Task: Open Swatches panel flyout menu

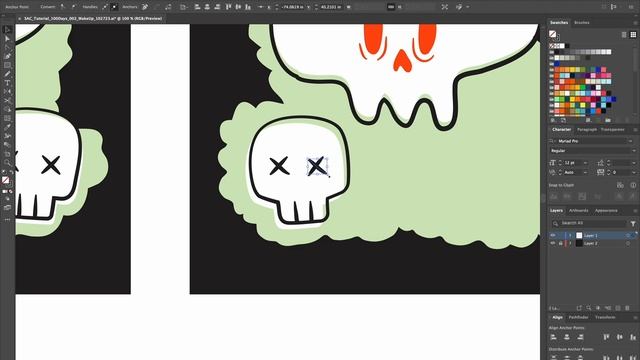Action: tap(635, 23)
